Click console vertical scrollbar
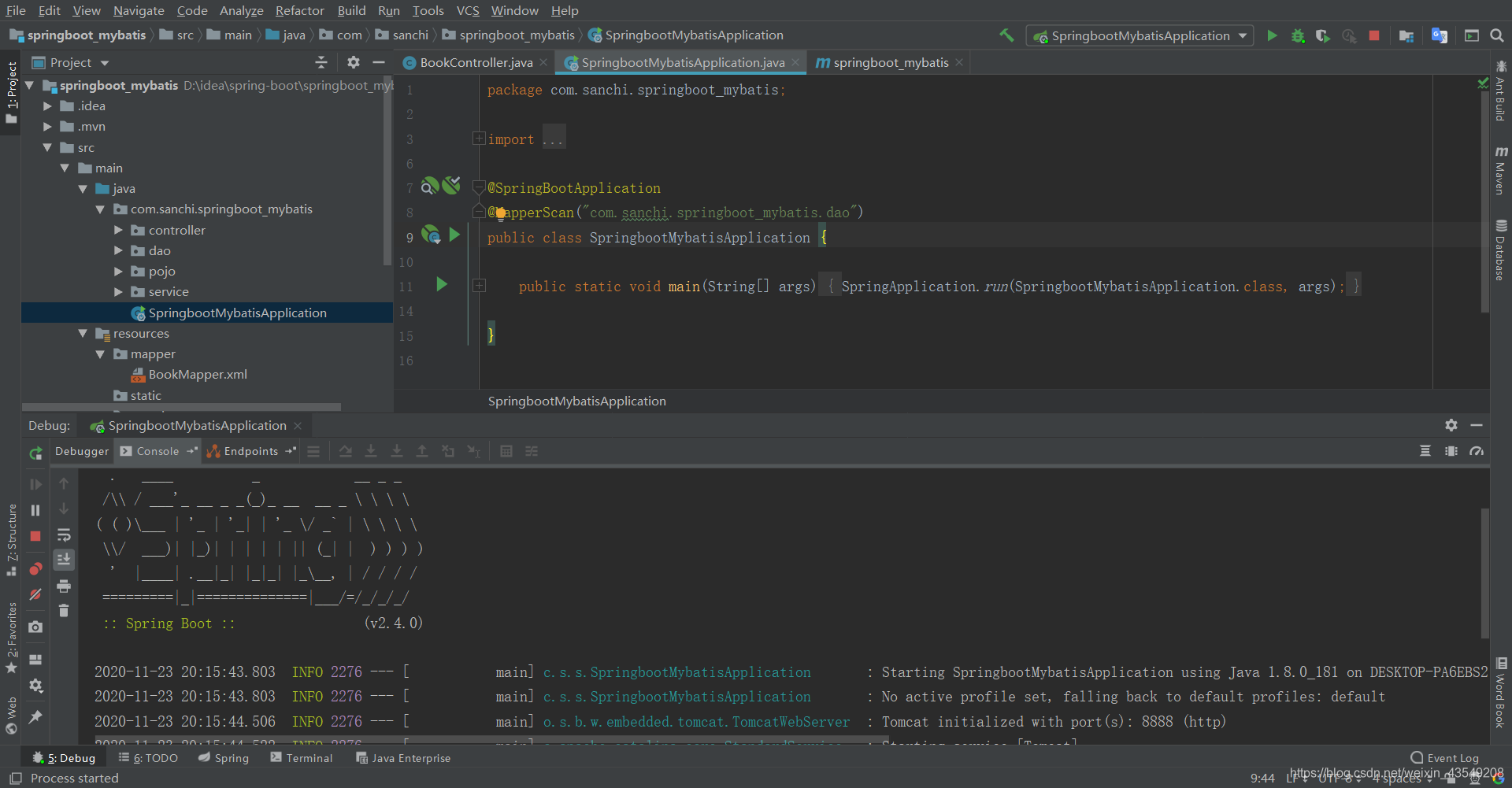1512x788 pixels. tap(1484, 573)
